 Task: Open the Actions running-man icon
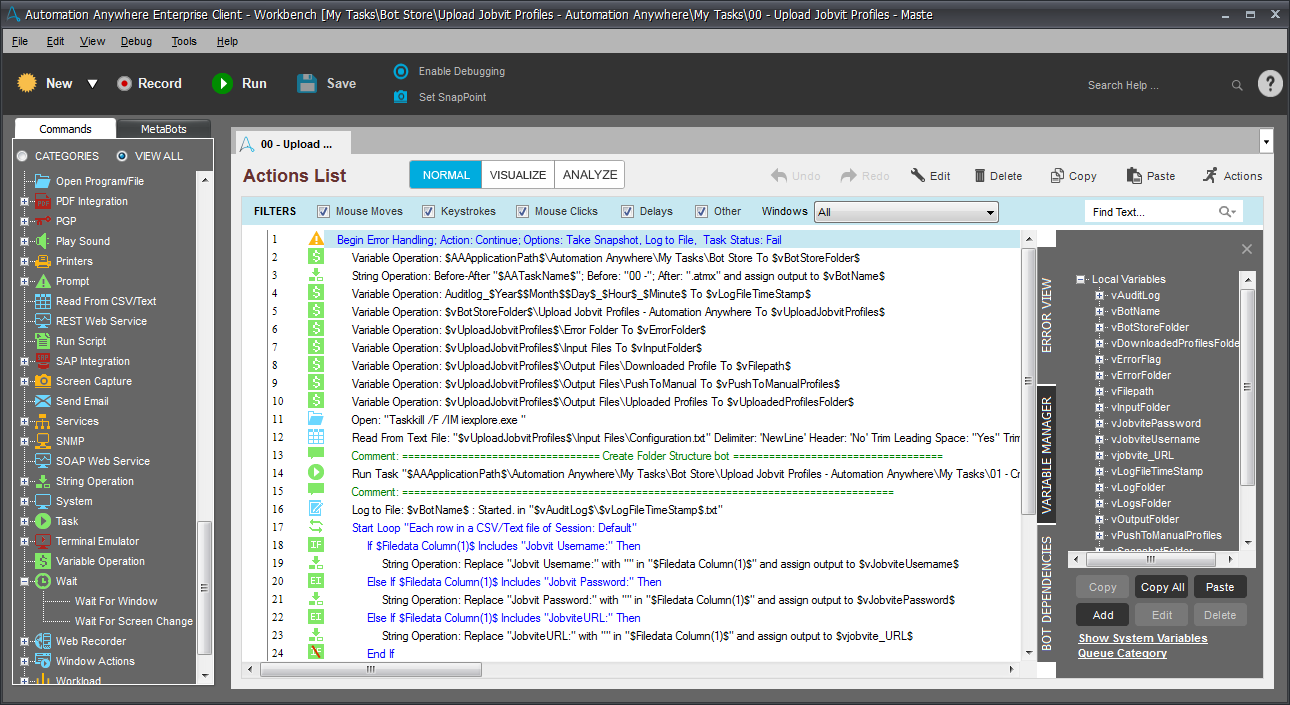pyautogui.click(x=1210, y=175)
